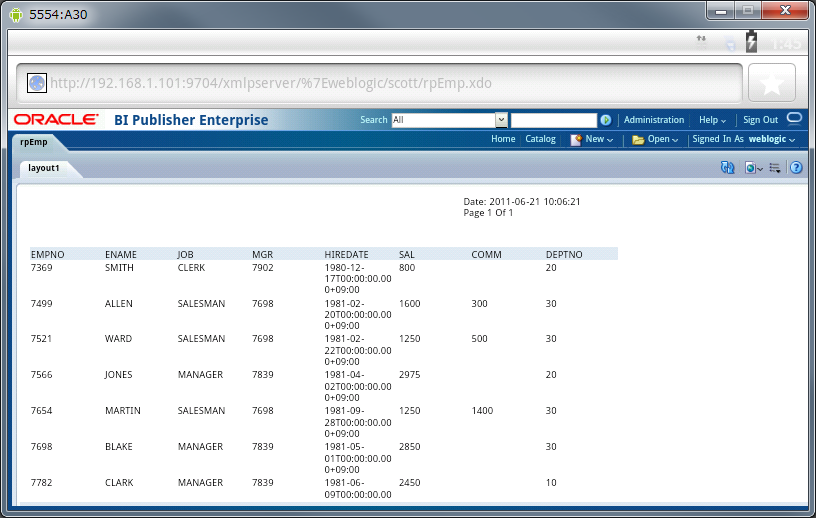The width and height of the screenshot is (816, 518).
Task: Click the salary value 1600
Action: (x=409, y=304)
